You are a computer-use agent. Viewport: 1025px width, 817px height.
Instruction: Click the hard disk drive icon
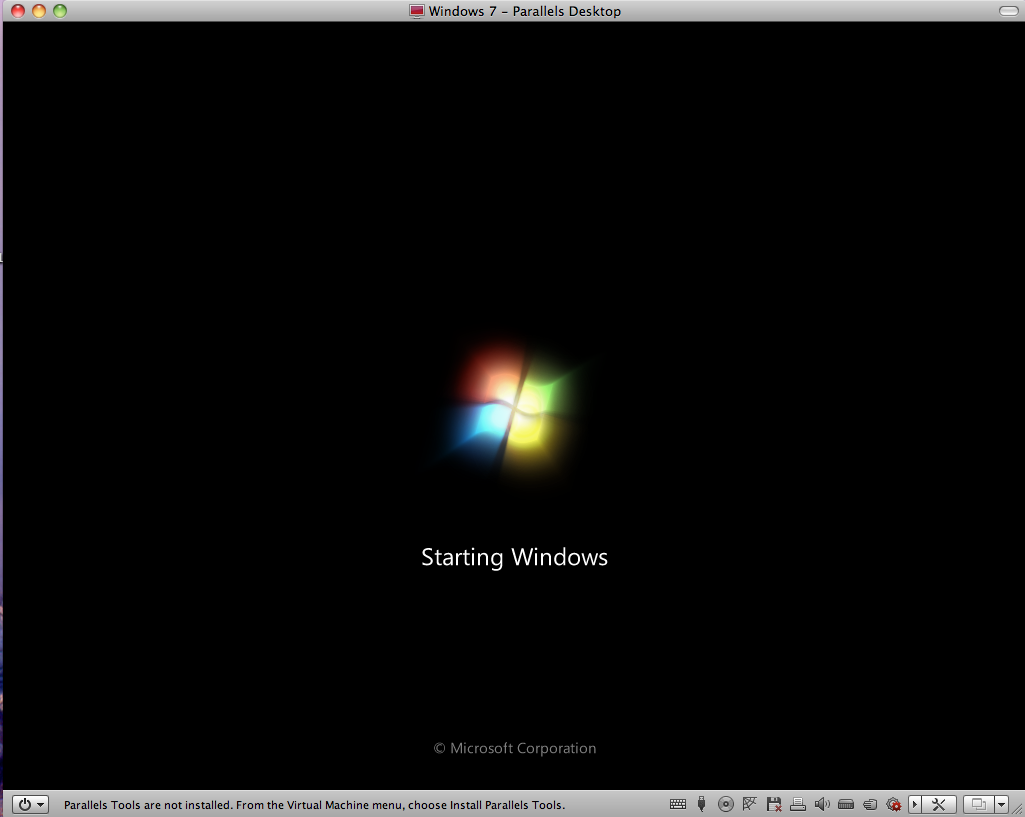tap(846, 804)
